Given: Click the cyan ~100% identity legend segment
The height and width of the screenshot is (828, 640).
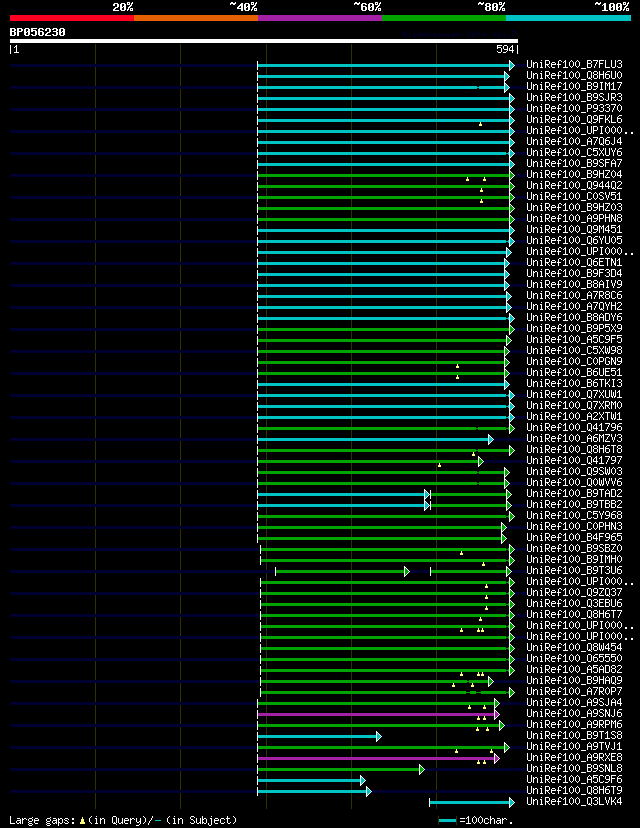Looking at the screenshot, I should (x=568, y=18).
